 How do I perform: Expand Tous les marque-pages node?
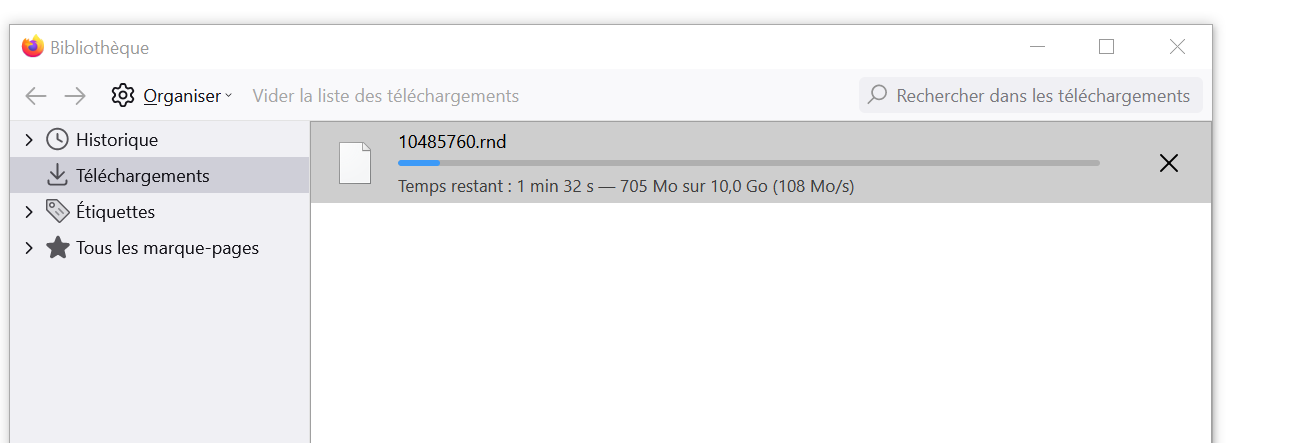click(x=29, y=248)
